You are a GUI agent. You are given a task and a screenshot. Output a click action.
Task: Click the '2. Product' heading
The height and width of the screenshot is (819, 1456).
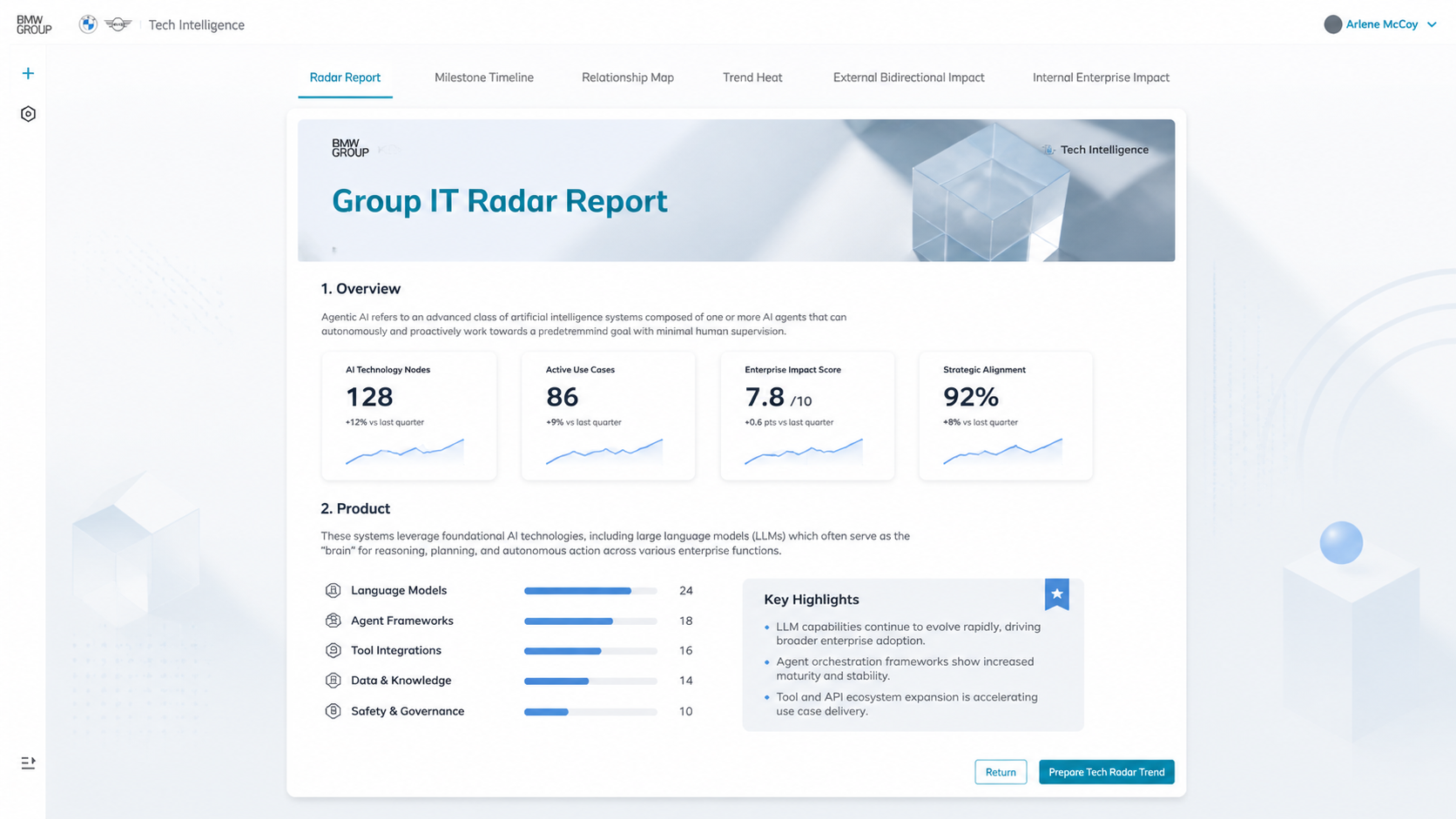tap(355, 508)
